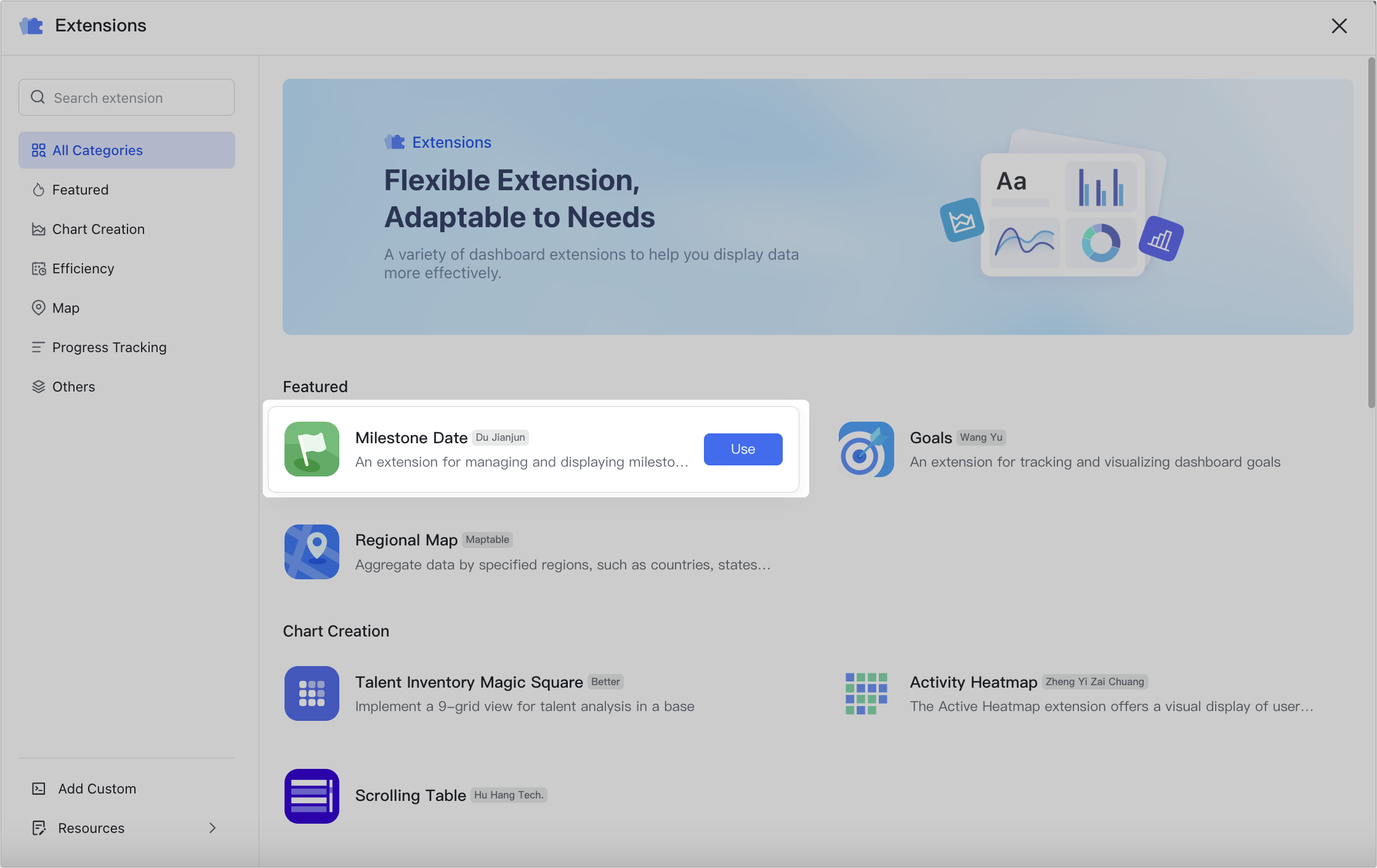Click the Chart Creation icon in sidebar
Image resolution: width=1377 pixels, height=868 pixels.
click(x=38, y=229)
